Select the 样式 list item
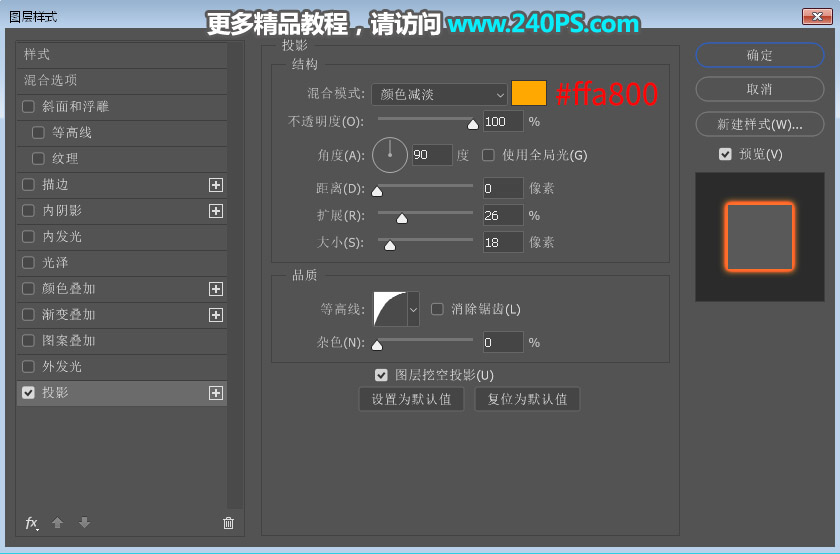This screenshot has height=554, width=840. coord(122,55)
